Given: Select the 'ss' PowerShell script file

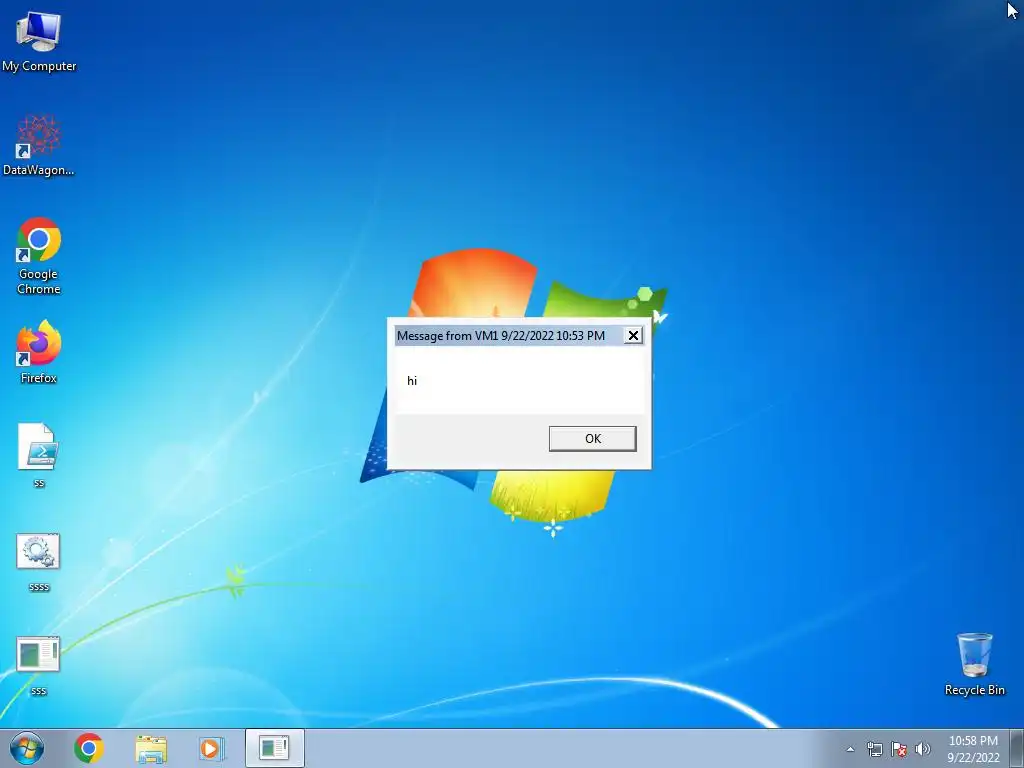Looking at the screenshot, I should pos(39,455).
